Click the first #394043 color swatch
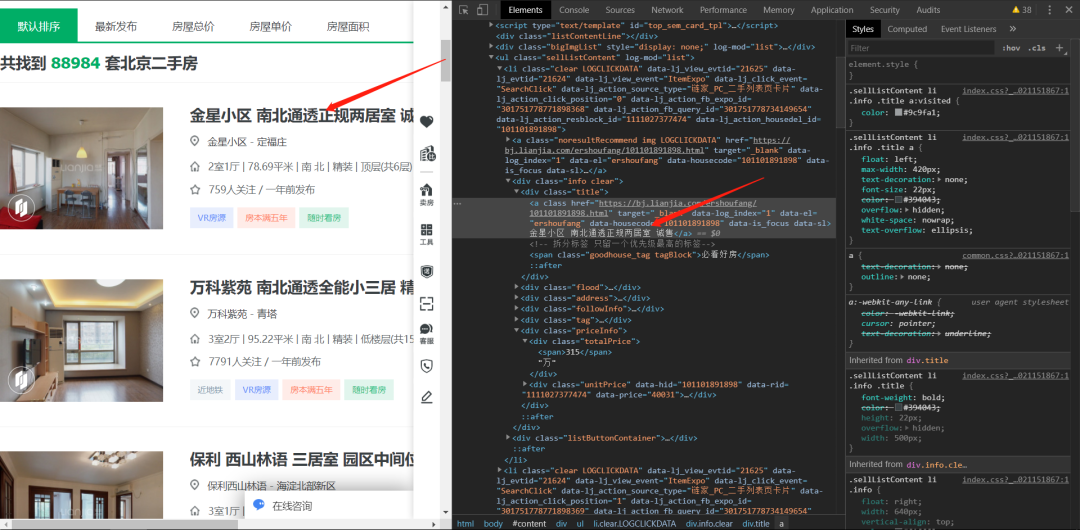Viewport: 1080px width, 530px height. point(898,200)
